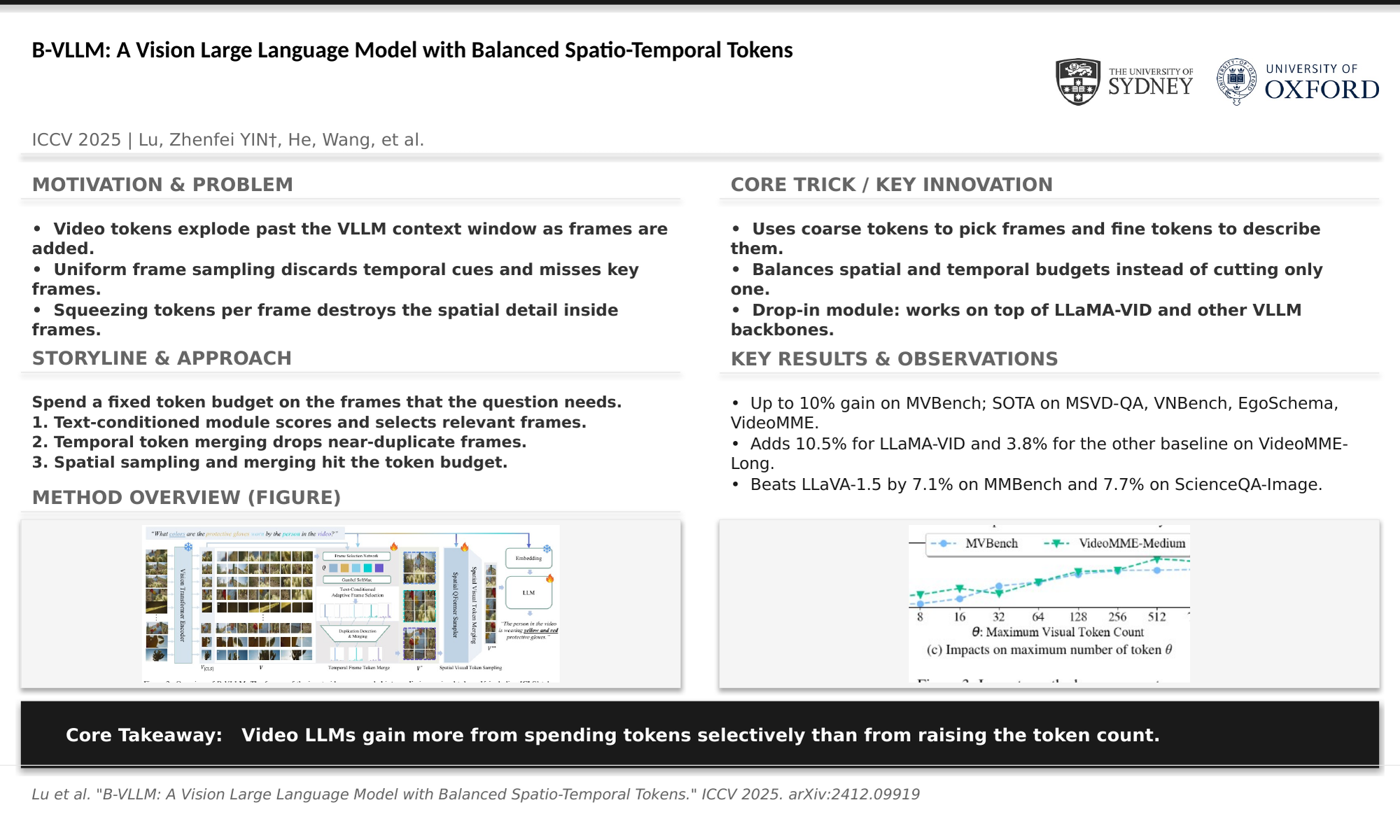
Task: Click step 2 'Temporal token merging drops near-duplicate frames'
Action: [x=279, y=442]
